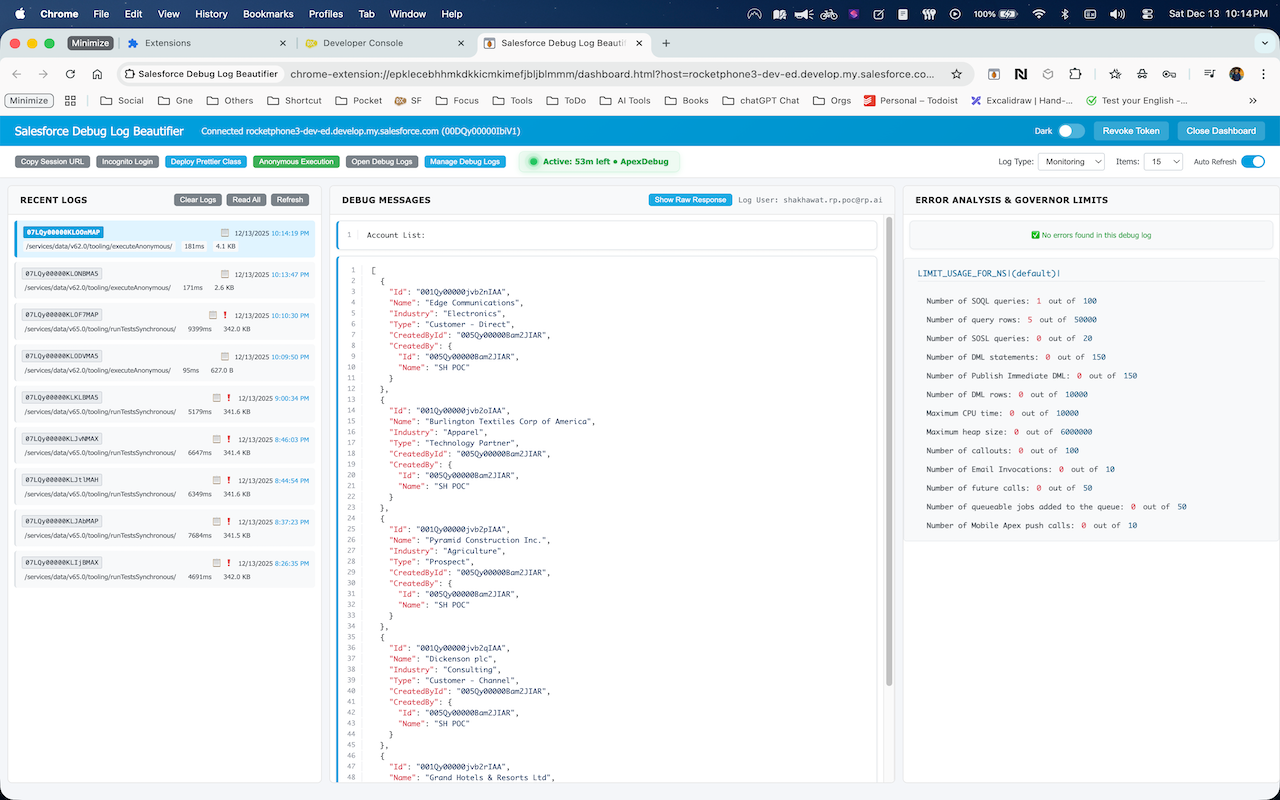Expand the hidden bookmarks chevron
Screen dimensions: 1280x800
coord(1253,100)
